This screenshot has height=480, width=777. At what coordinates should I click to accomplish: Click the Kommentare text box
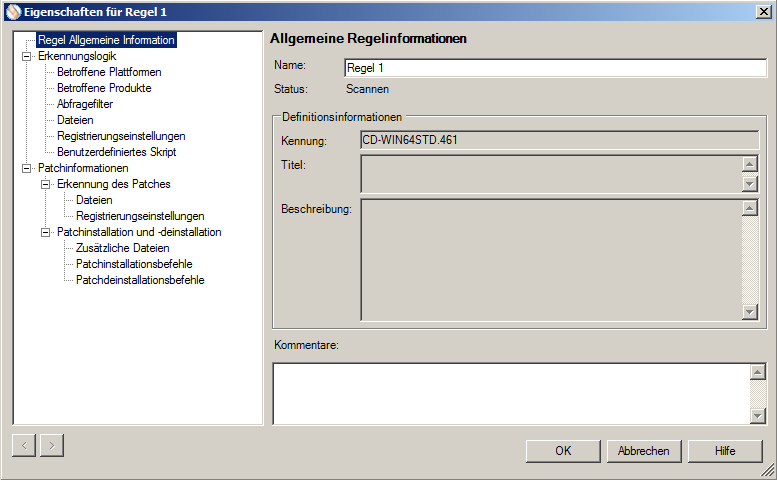coord(511,394)
